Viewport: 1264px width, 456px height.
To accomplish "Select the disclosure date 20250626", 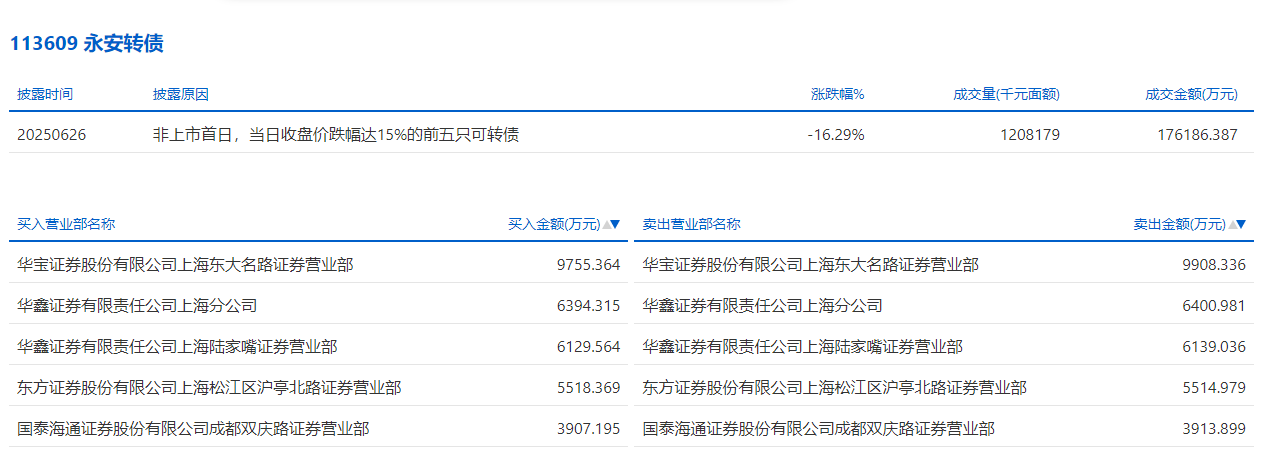I will pyautogui.click(x=52, y=134).
